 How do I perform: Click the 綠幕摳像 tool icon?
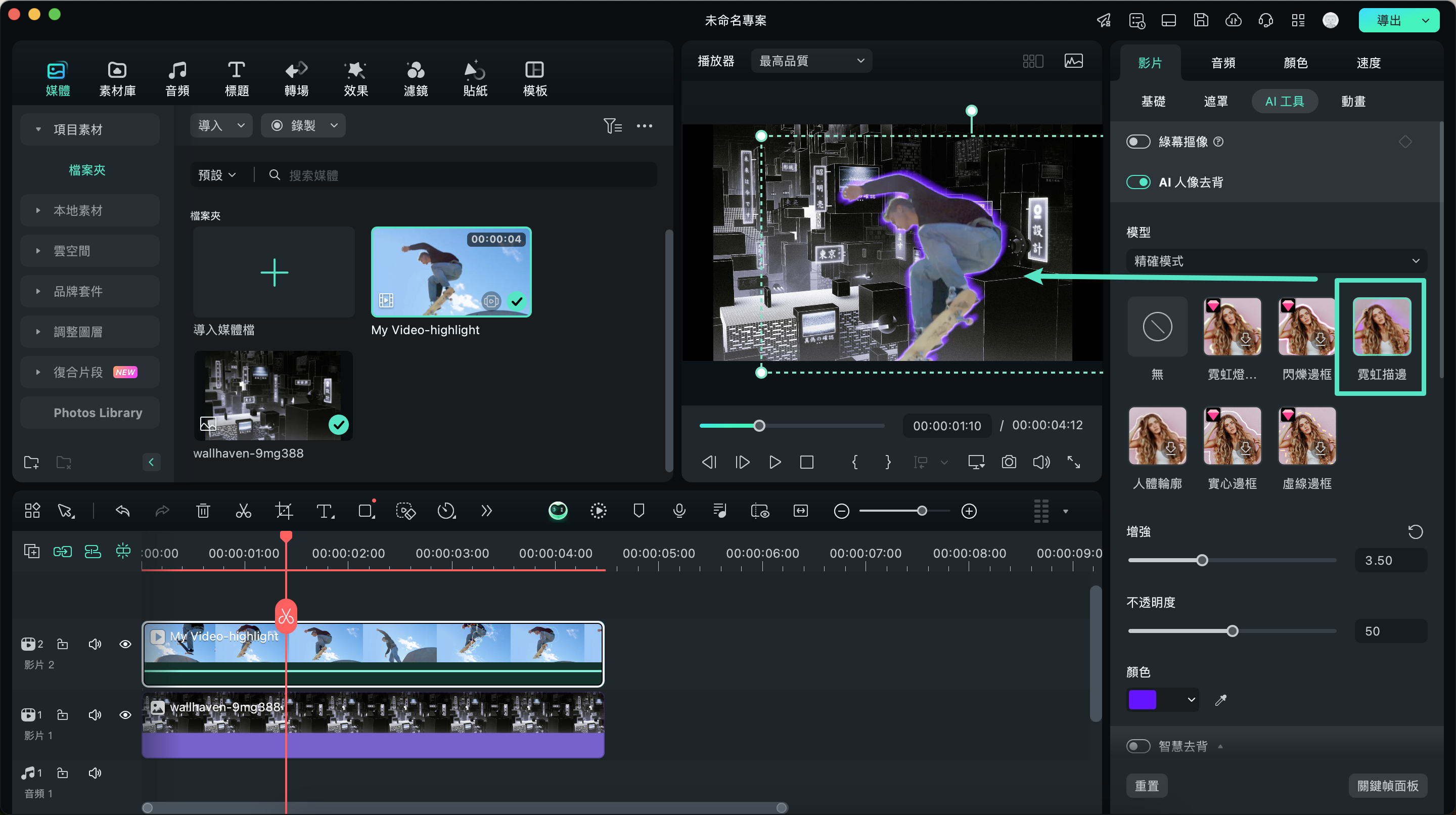tap(1140, 141)
